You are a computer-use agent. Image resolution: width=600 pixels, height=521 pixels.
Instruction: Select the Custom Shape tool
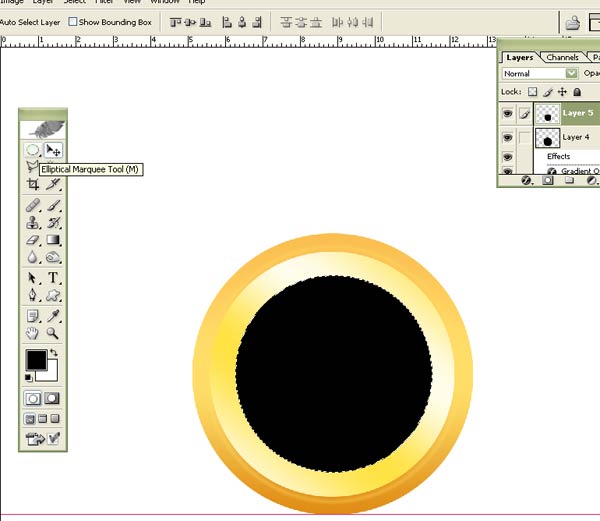click(x=53, y=295)
